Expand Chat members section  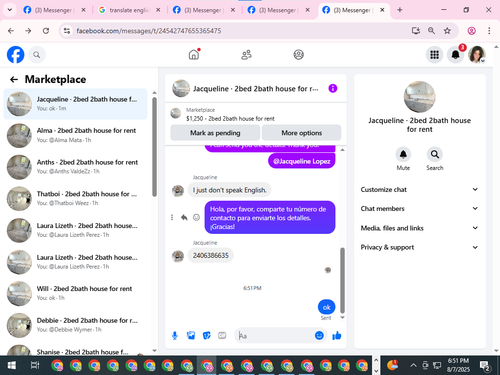coord(419,209)
